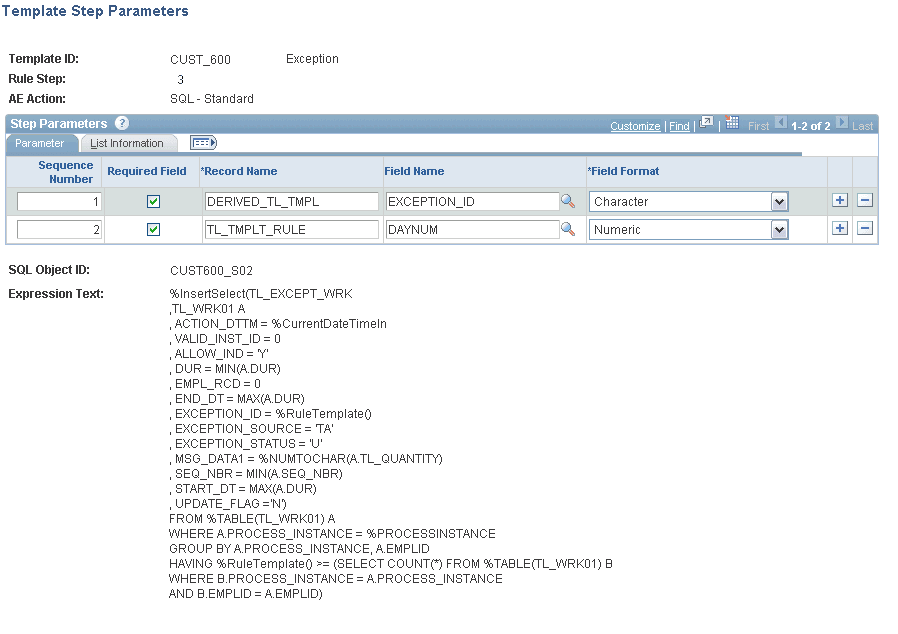Select the CUST_600 template ID text
The width and height of the screenshot is (898, 634).
pyautogui.click(x=200, y=60)
